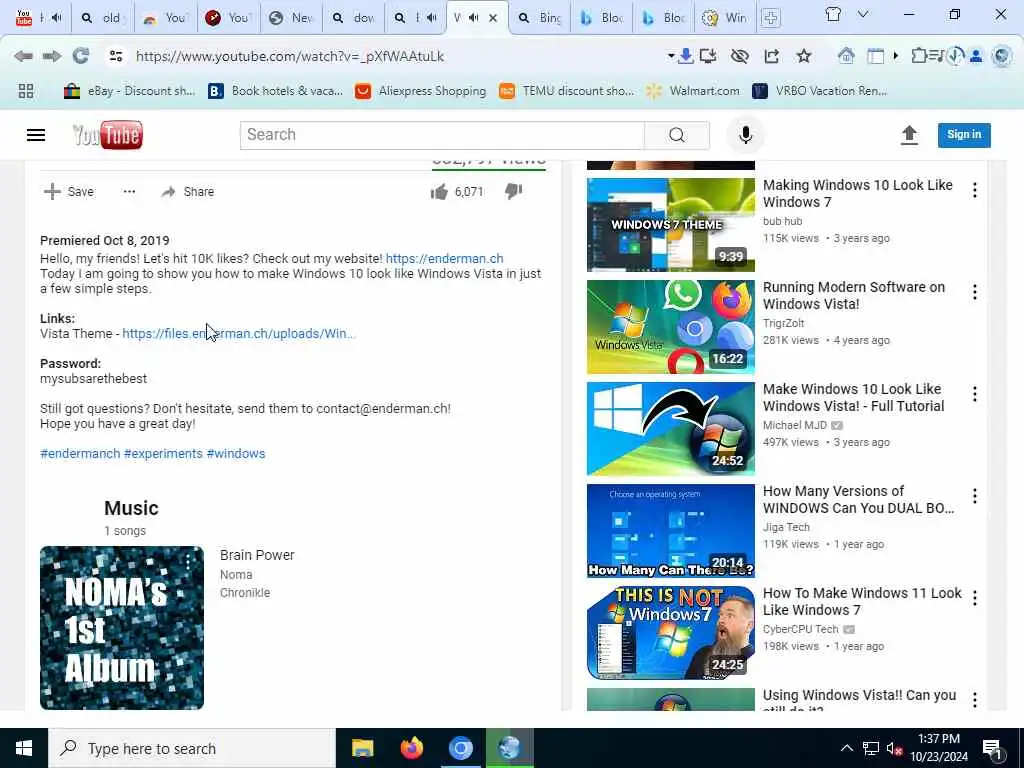Image resolution: width=1024 pixels, height=768 pixels.
Task: Go back with the browser back arrow
Action: [x=23, y=56]
